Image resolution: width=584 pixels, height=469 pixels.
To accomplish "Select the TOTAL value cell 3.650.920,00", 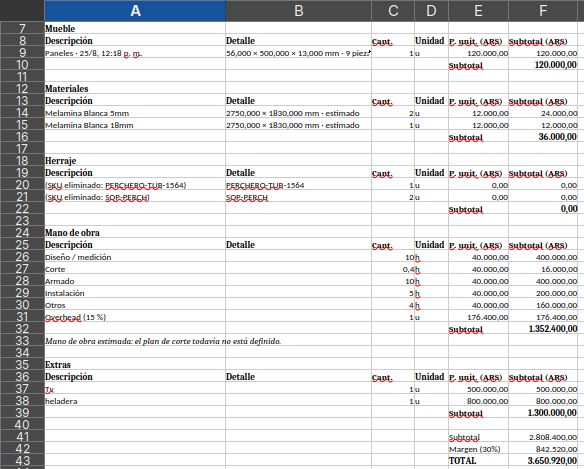I will tap(543, 460).
